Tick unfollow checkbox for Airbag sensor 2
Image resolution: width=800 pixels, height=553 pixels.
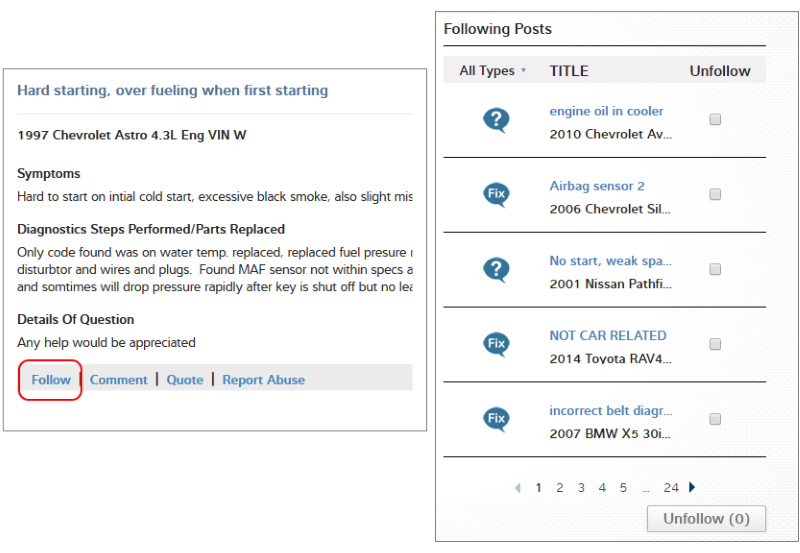(715, 195)
